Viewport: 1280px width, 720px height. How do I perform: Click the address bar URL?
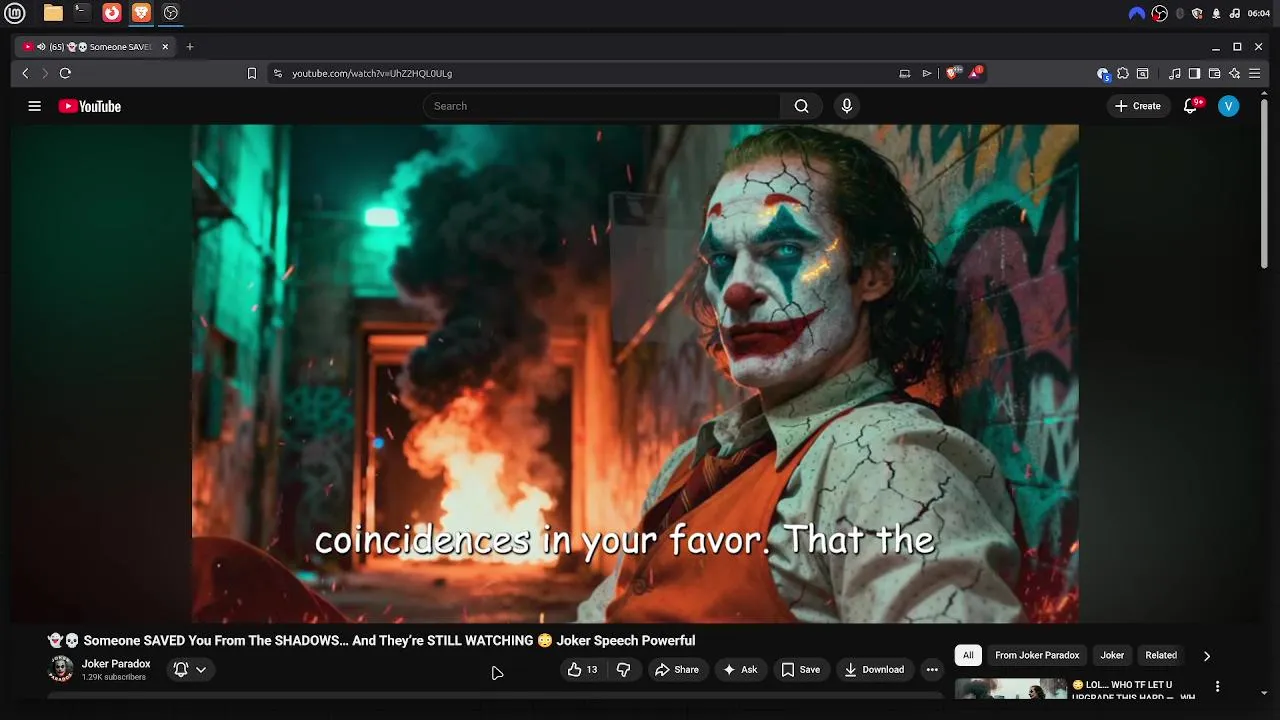372,73
